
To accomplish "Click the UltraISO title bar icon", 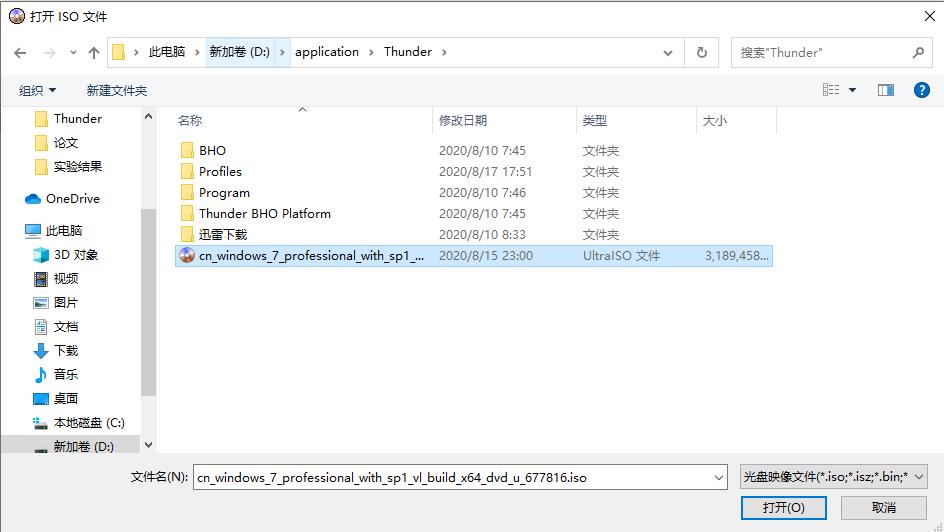I will point(17,16).
